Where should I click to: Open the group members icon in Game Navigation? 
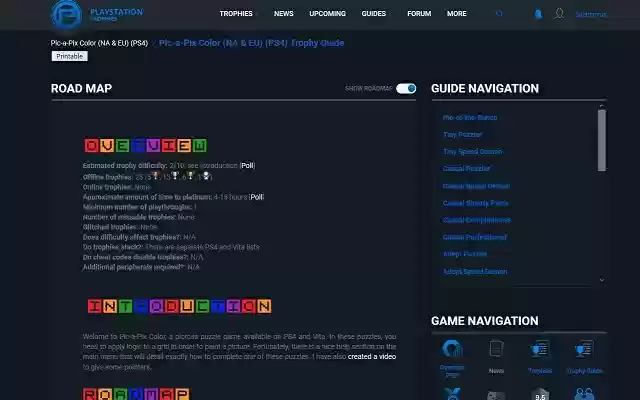(x=584, y=394)
